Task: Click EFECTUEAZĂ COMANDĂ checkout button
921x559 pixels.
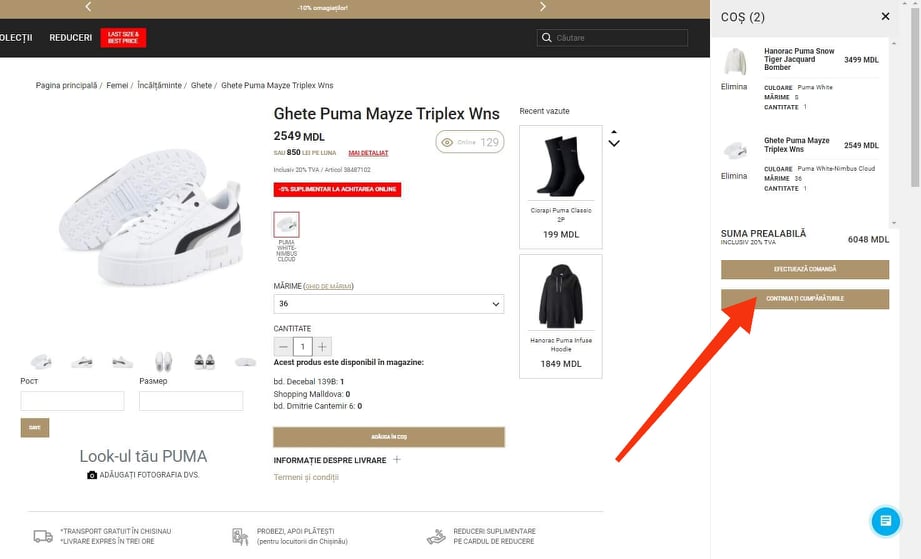Action: pyautogui.click(x=805, y=269)
